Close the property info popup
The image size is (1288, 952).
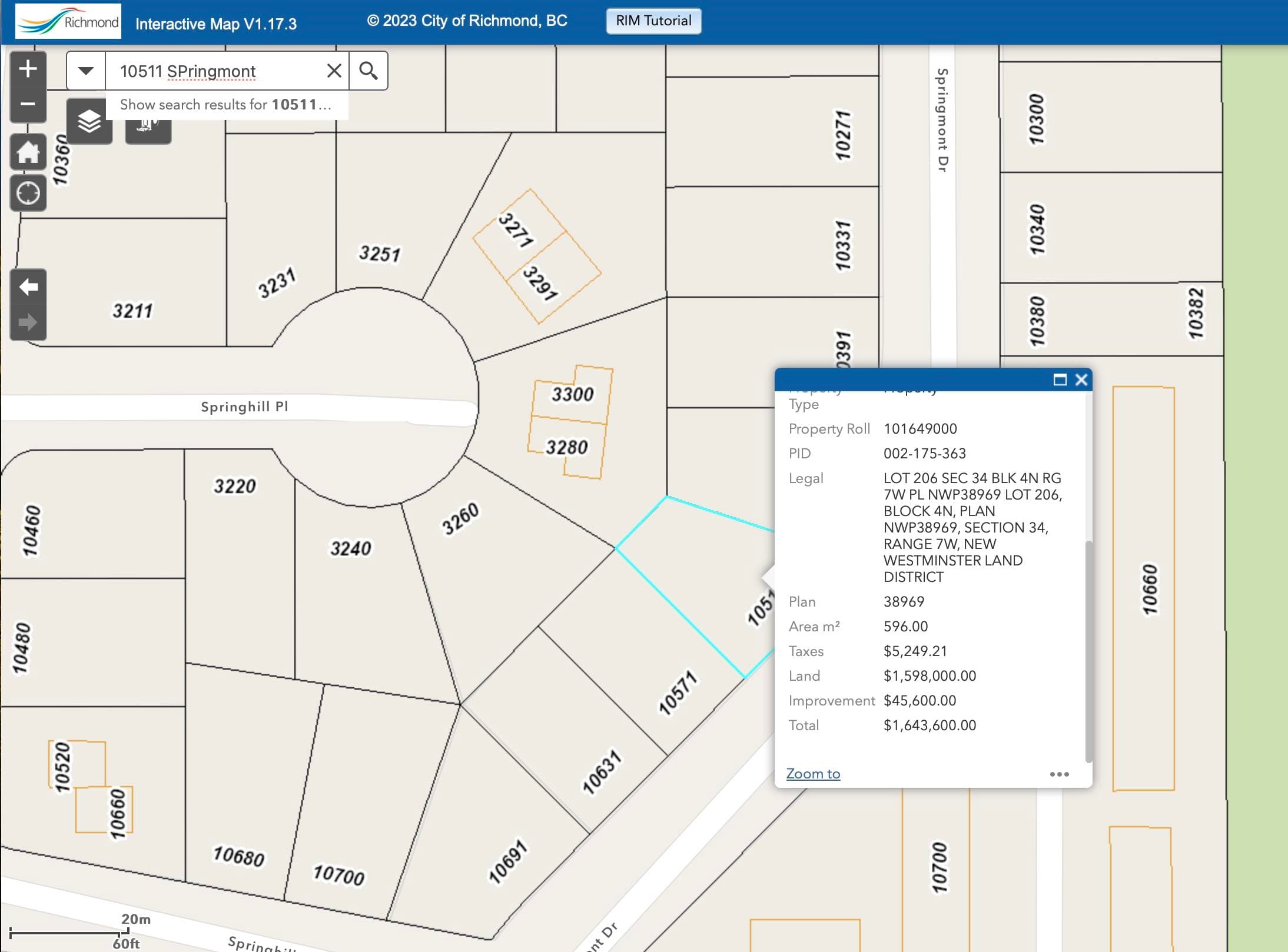tap(1081, 380)
